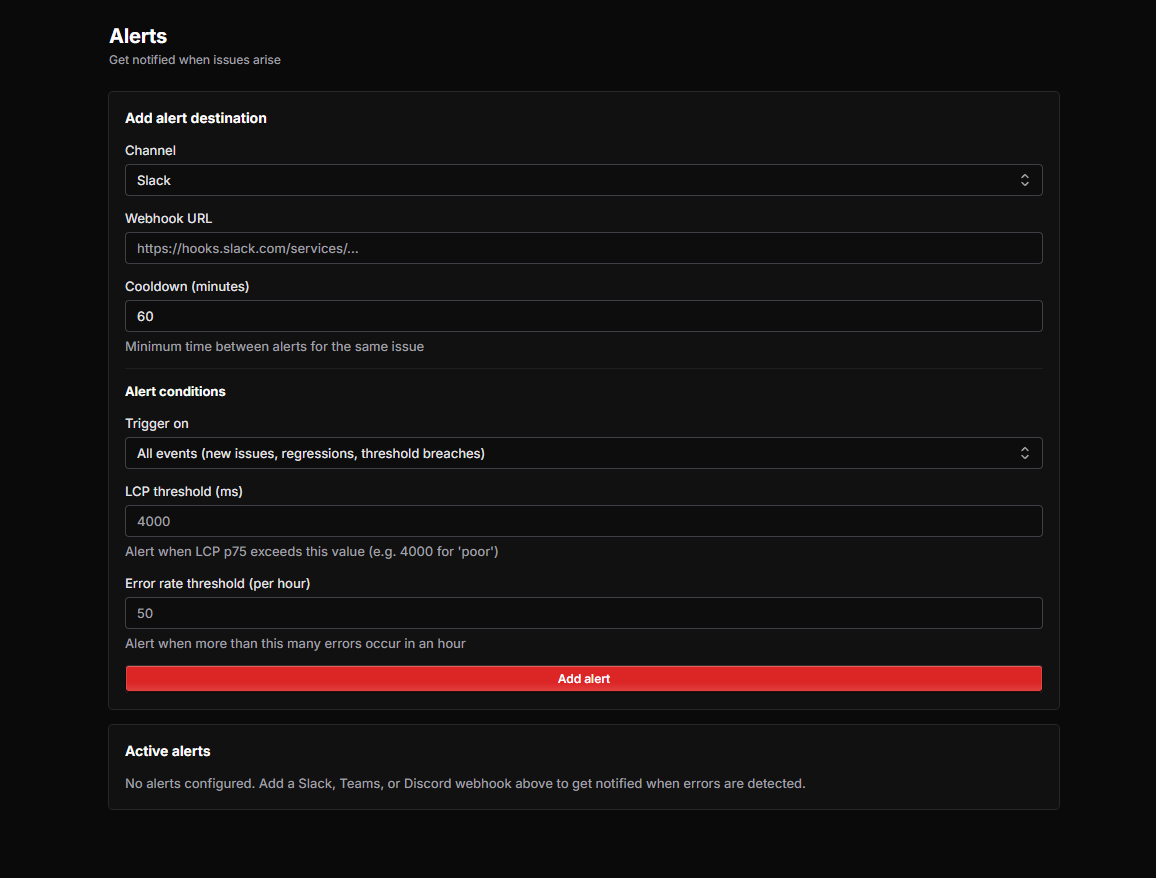
Task: Click the Add alert destination section title
Action: pyautogui.click(x=196, y=118)
